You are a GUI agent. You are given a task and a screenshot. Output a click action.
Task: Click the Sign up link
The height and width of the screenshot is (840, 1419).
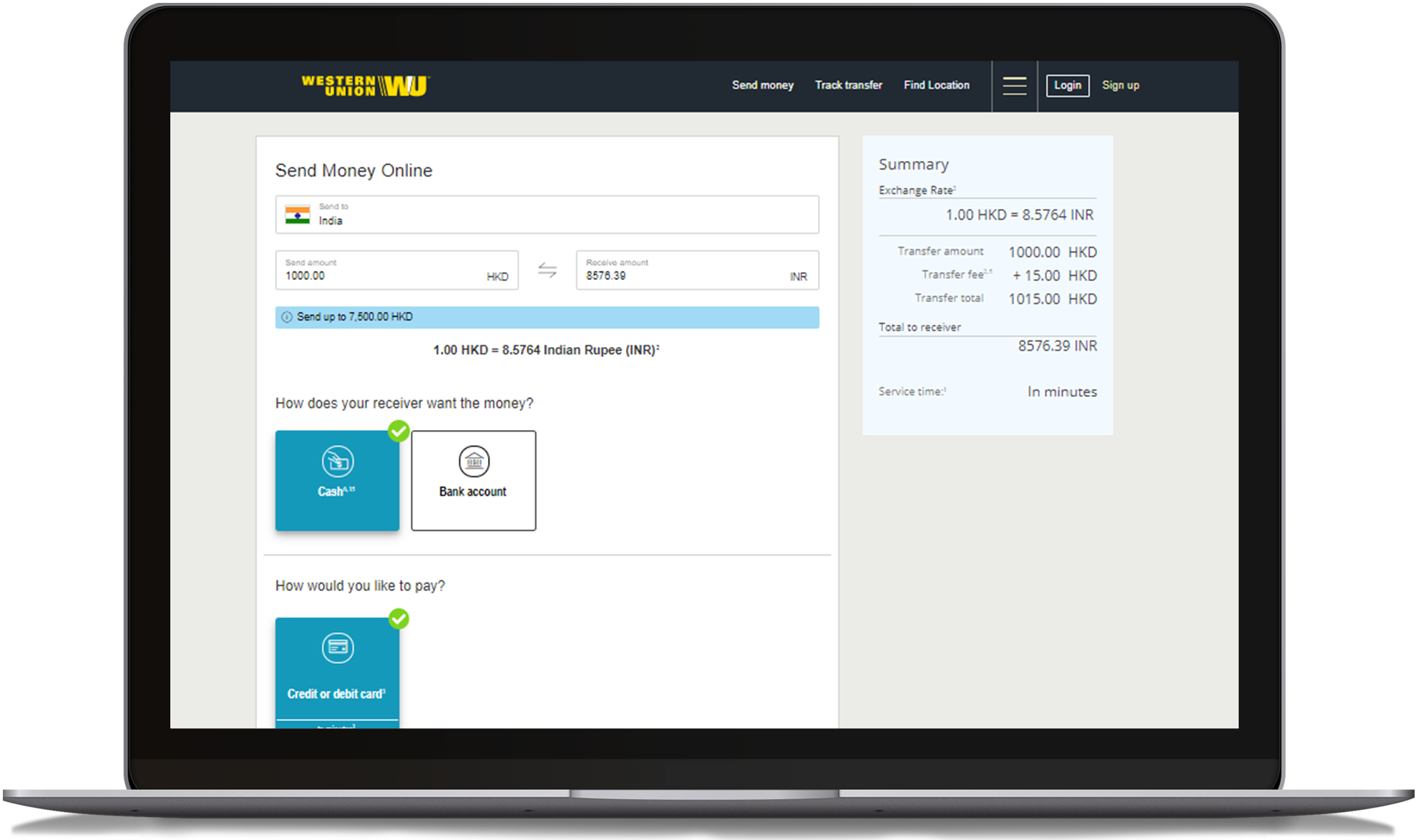click(1120, 85)
